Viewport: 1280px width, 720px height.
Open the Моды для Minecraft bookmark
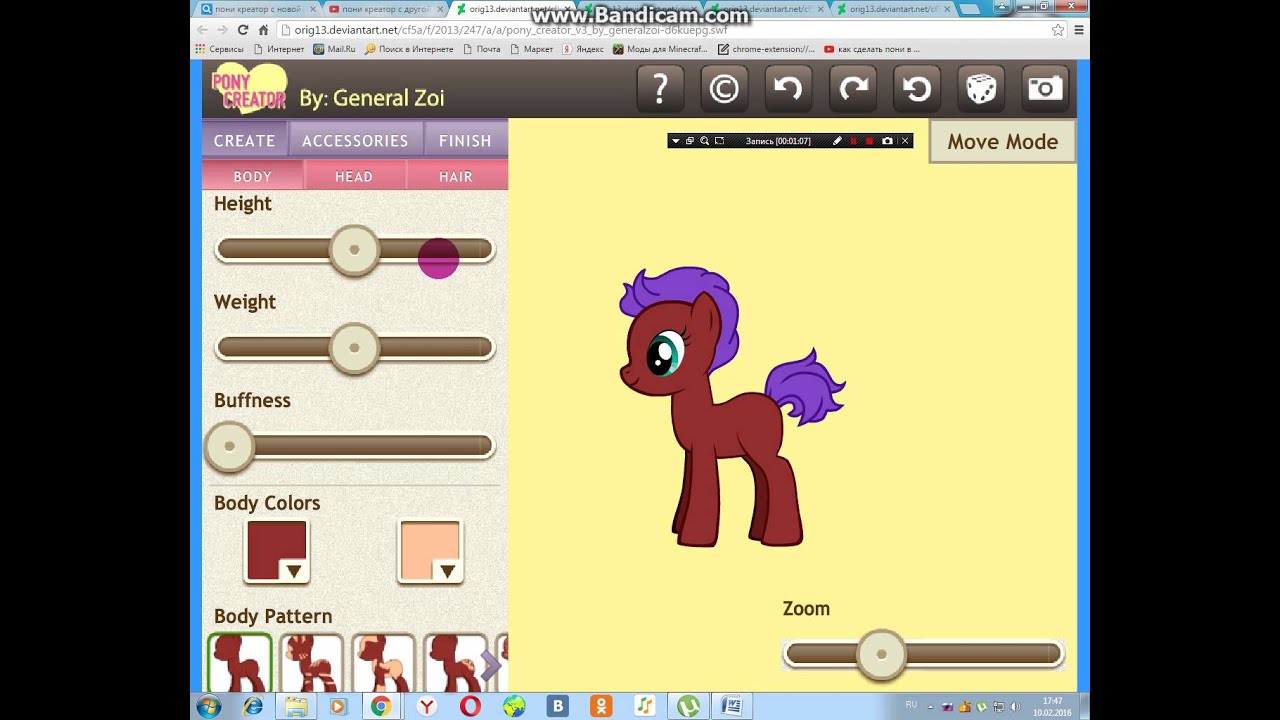(x=660, y=49)
